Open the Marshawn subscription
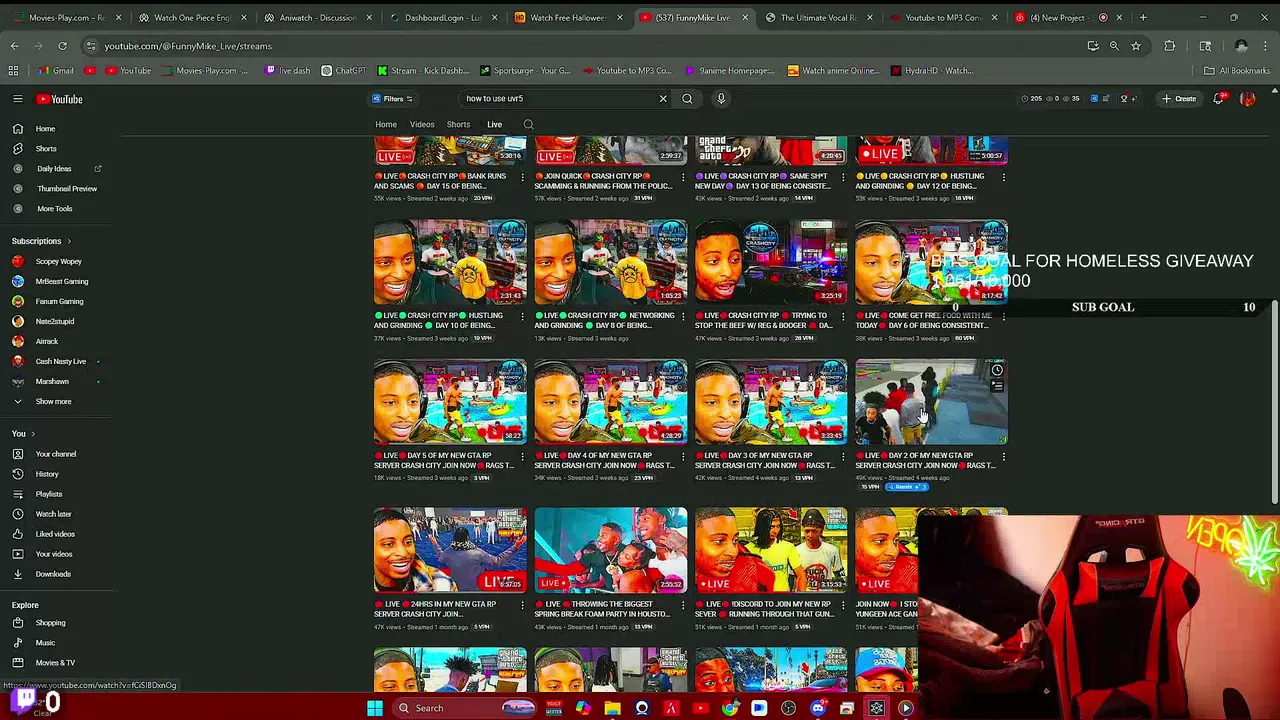1280x720 pixels. pyautogui.click(x=52, y=381)
